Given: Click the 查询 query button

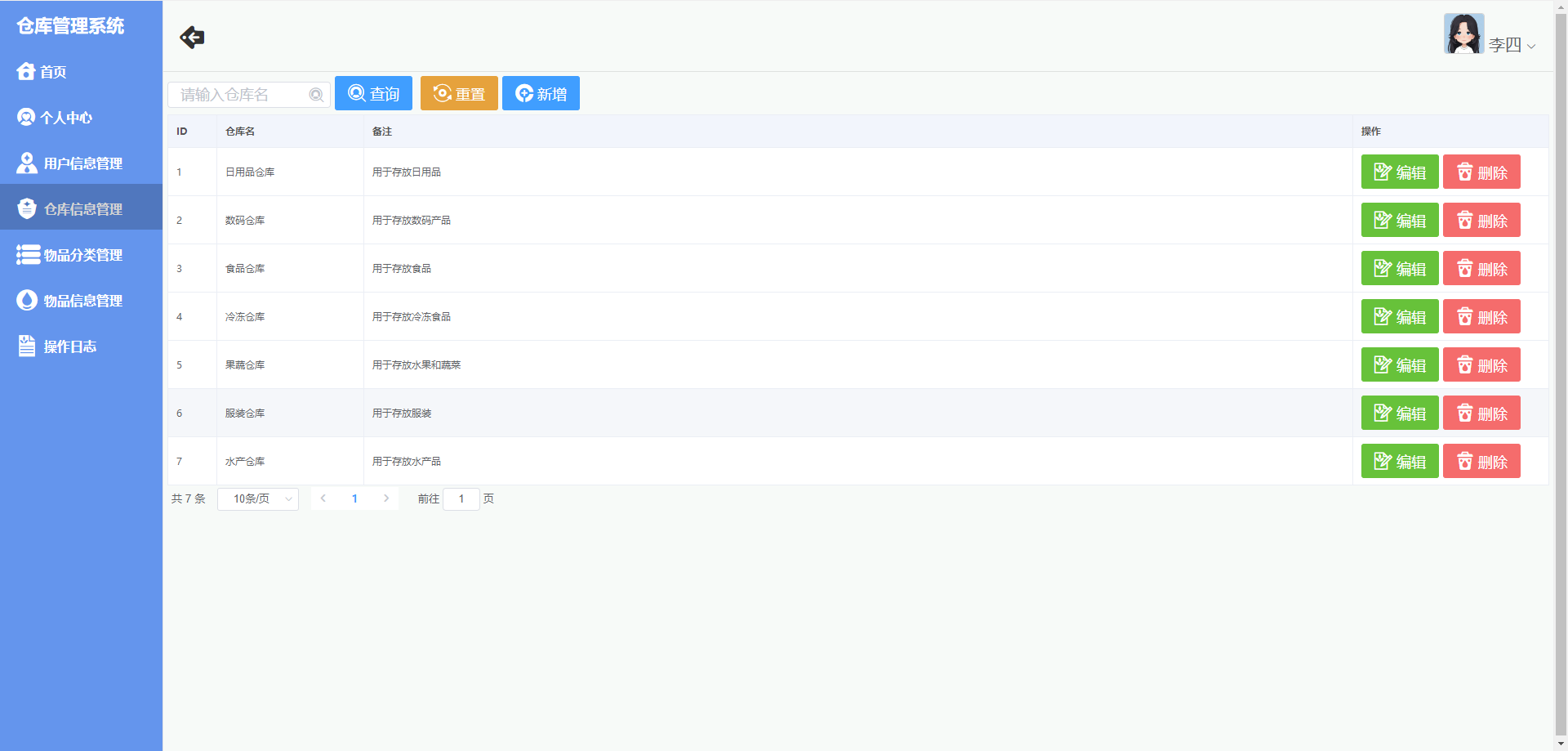Looking at the screenshot, I should (373, 93).
